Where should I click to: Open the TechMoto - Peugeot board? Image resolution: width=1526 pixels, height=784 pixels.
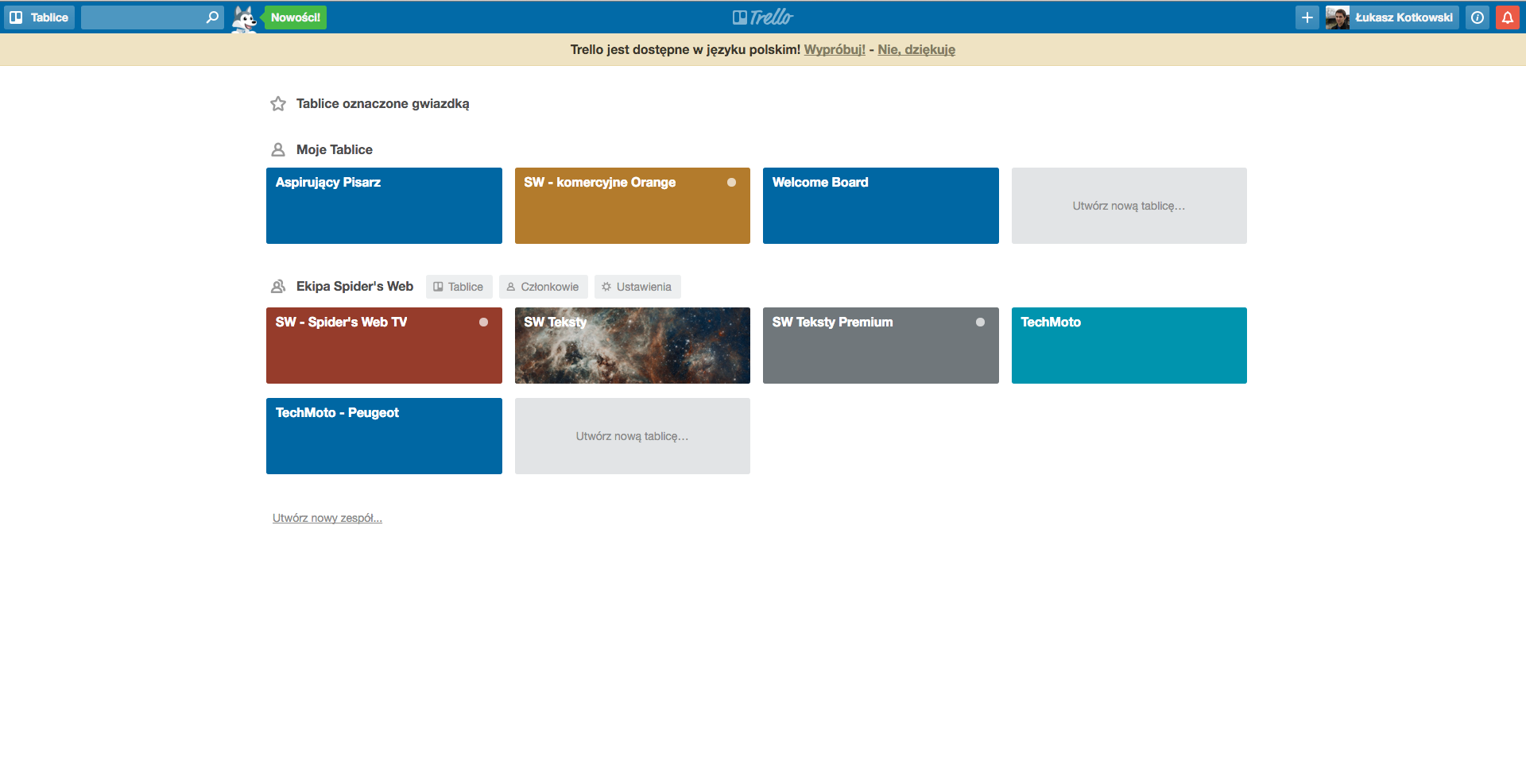point(384,436)
